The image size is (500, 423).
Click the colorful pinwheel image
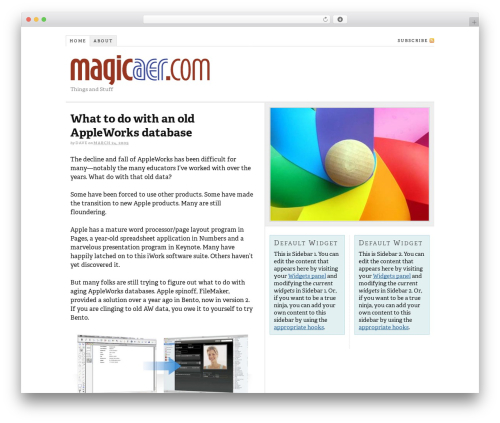349,164
